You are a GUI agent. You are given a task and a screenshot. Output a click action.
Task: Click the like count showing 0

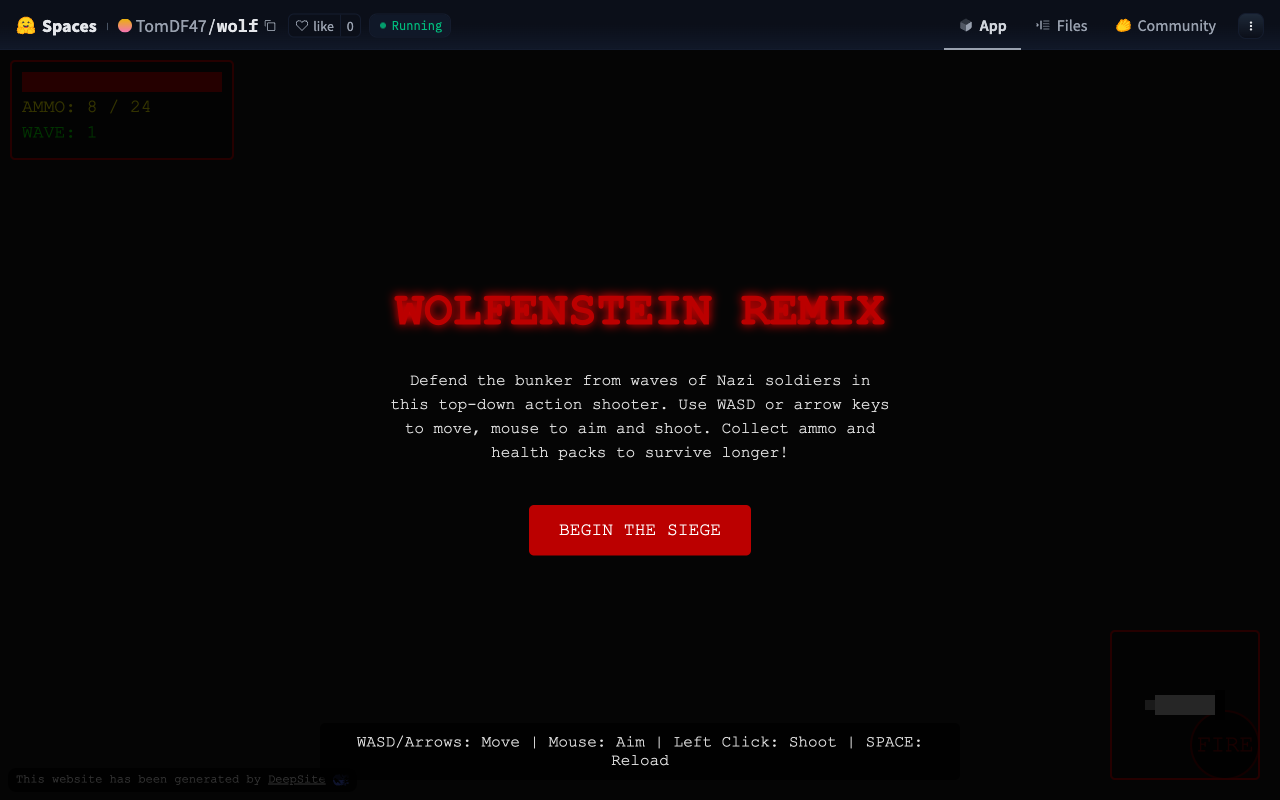350,26
